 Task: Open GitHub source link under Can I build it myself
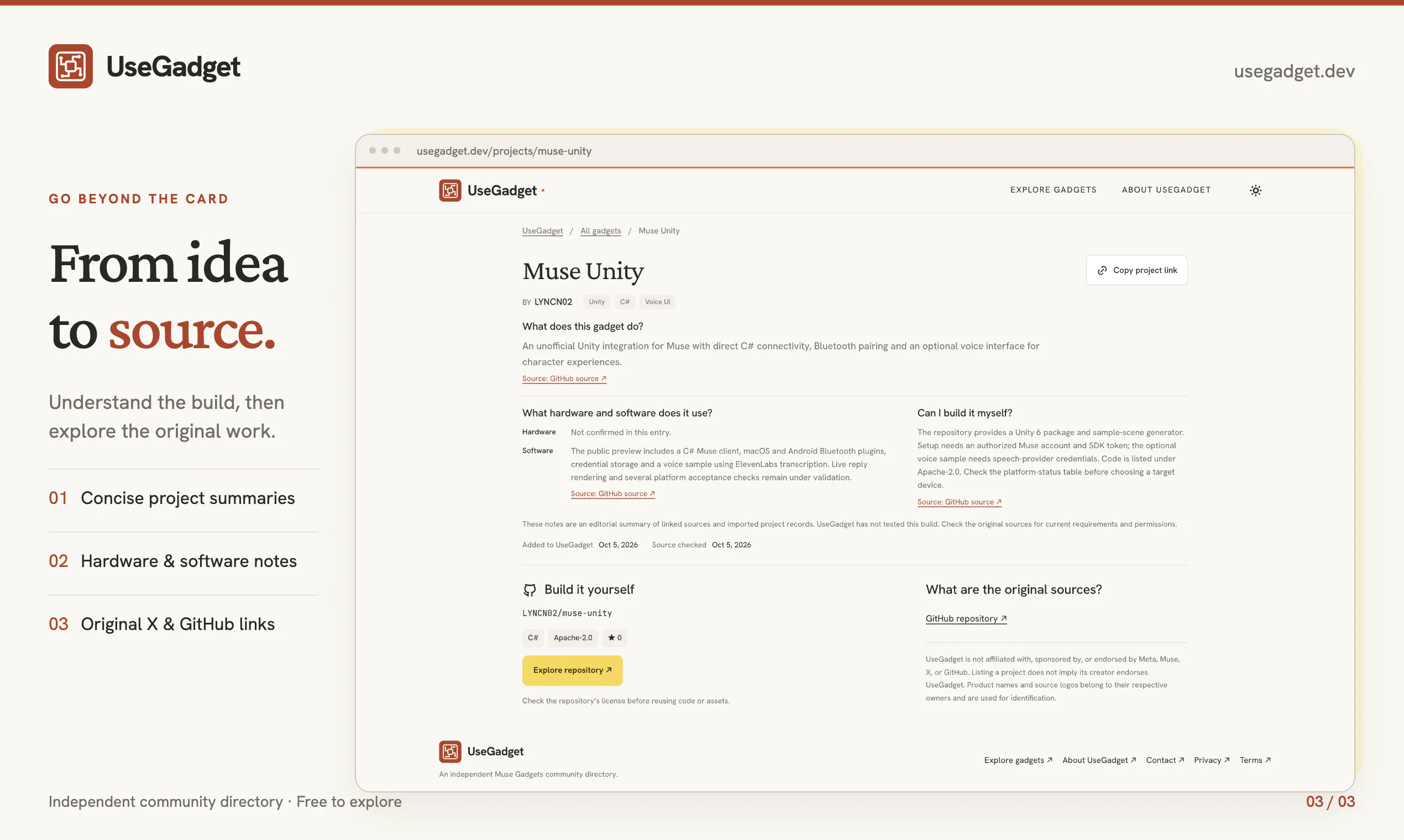pyautogui.click(x=959, y=501)
